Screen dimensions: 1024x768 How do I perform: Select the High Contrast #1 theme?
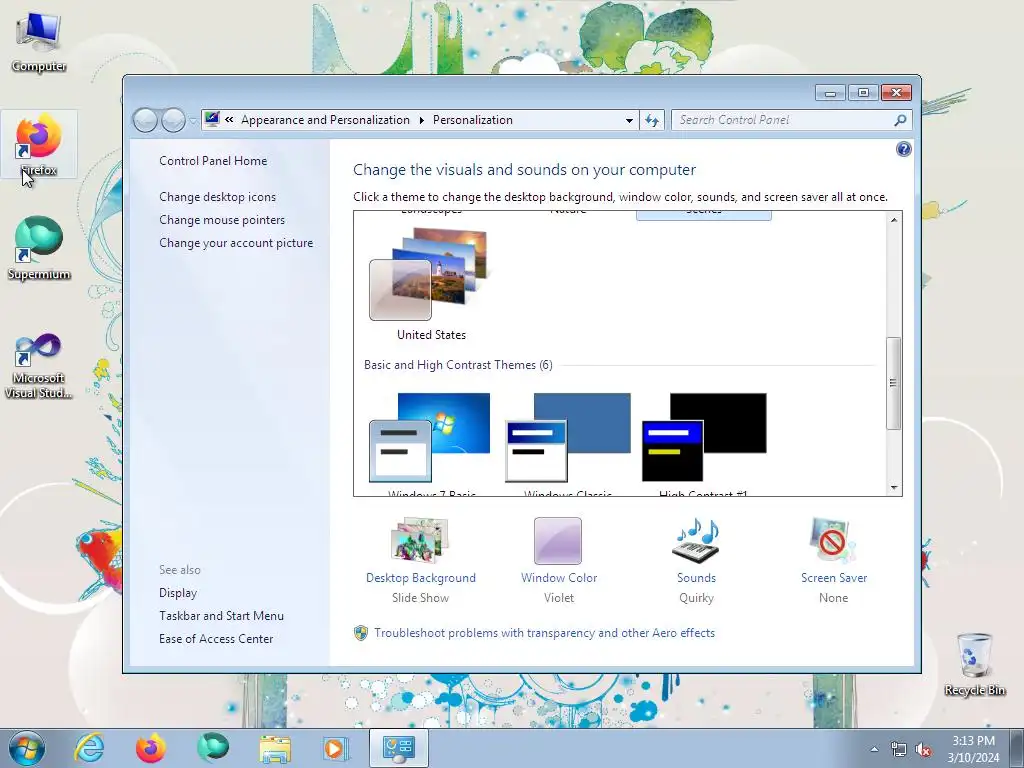tap(704, 437)
